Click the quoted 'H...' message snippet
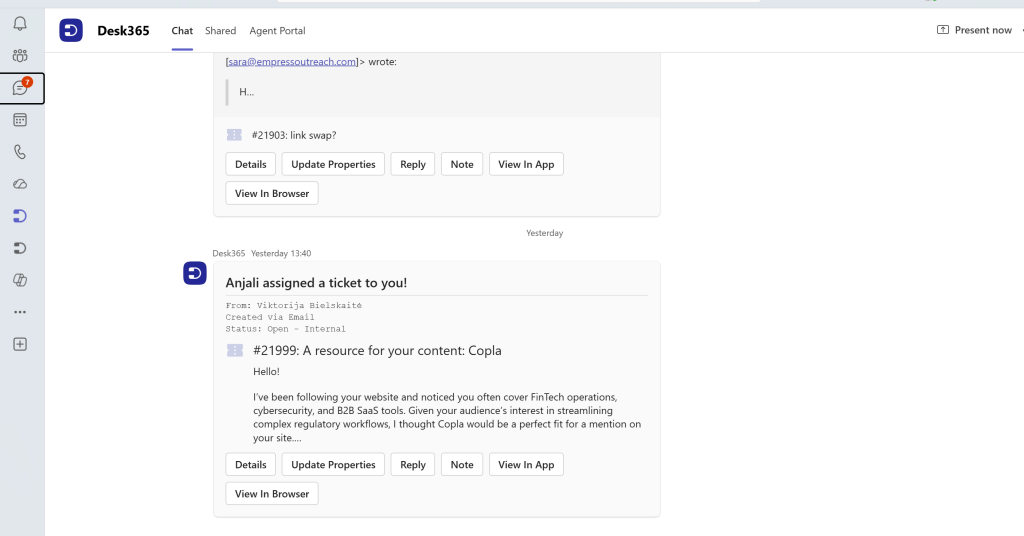The height and width of the screenshot is (536, 1024). tap(246, 92)
